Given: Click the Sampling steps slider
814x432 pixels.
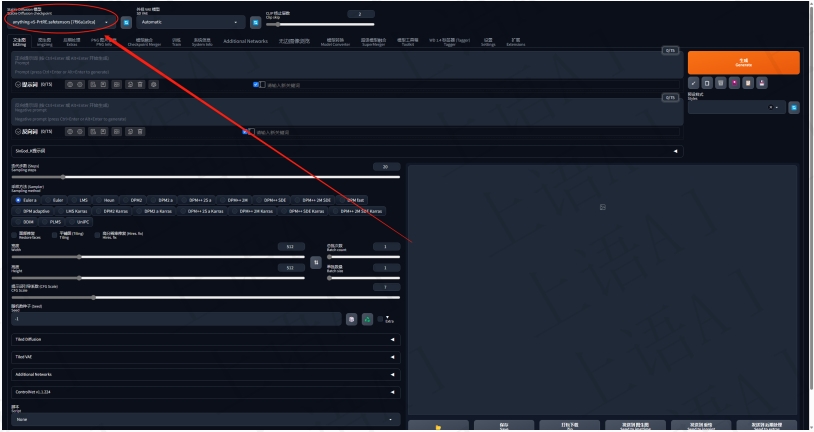Looking at the screenshot, I should coord(200,177).
